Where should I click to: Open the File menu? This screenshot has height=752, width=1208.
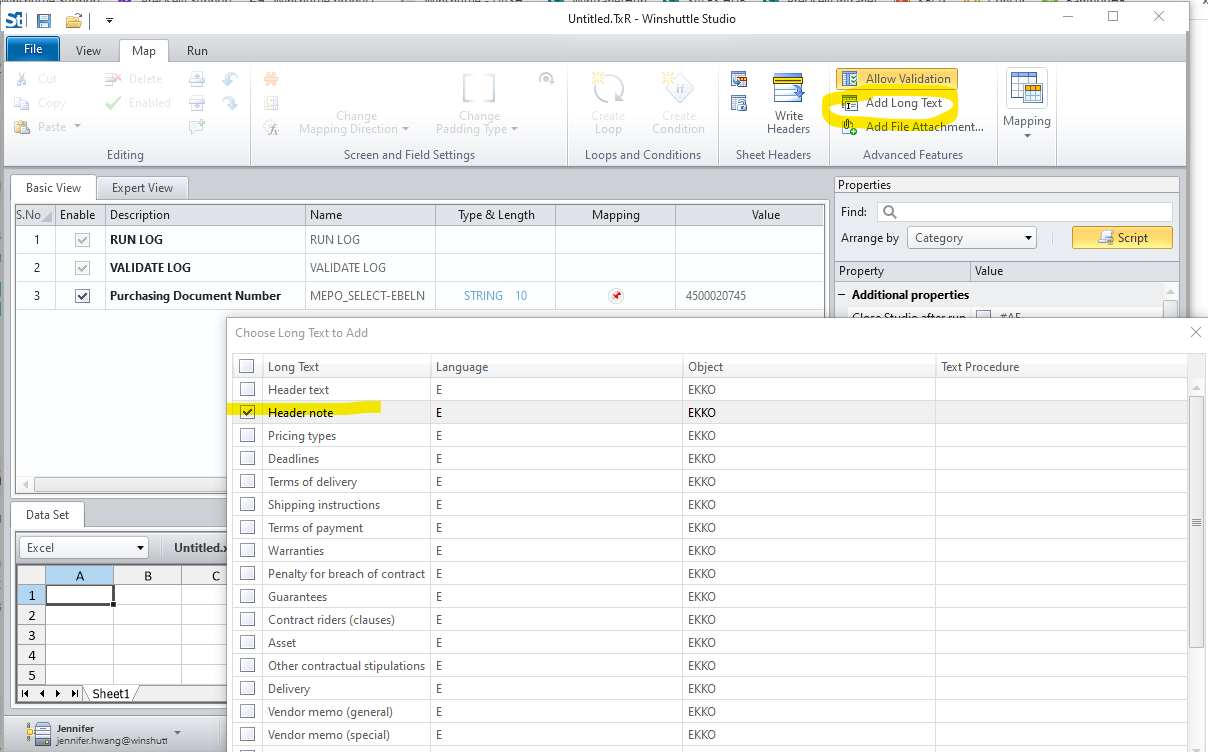[x=32, y=48]
